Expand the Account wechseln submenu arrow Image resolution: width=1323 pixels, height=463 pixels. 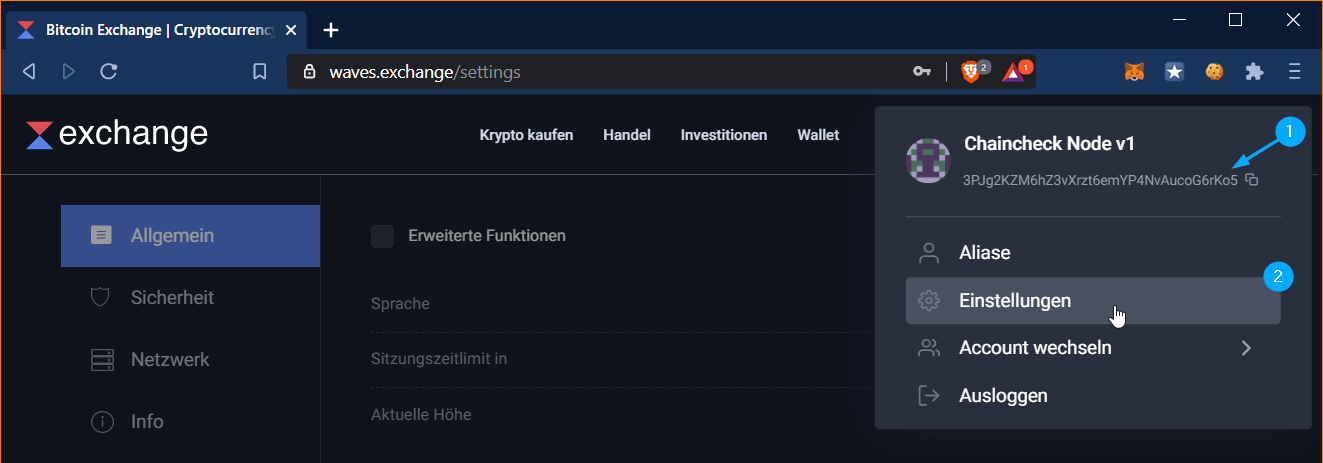point(1246,348)
